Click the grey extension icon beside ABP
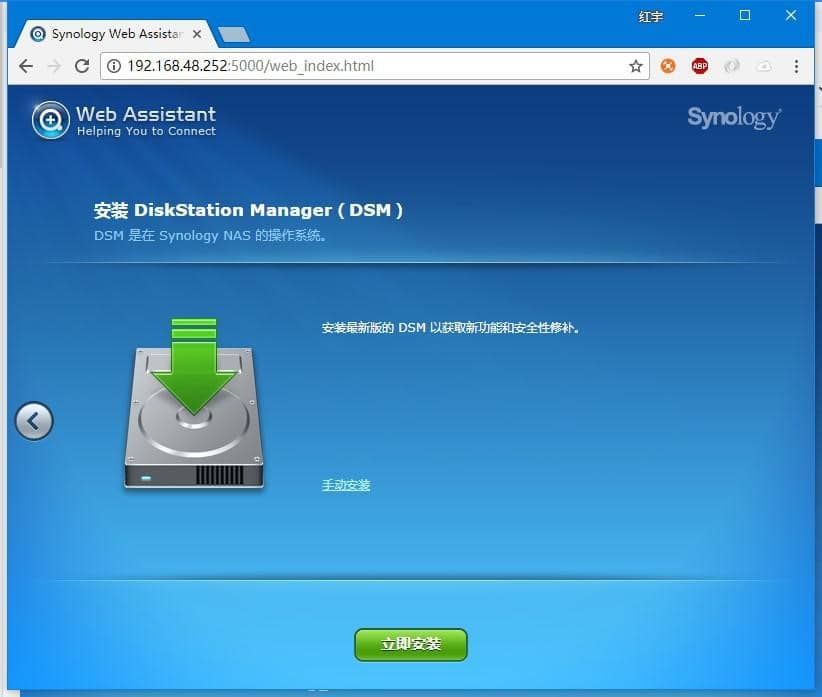The width and height of the screenshot is (822, 697). (732, 66)
